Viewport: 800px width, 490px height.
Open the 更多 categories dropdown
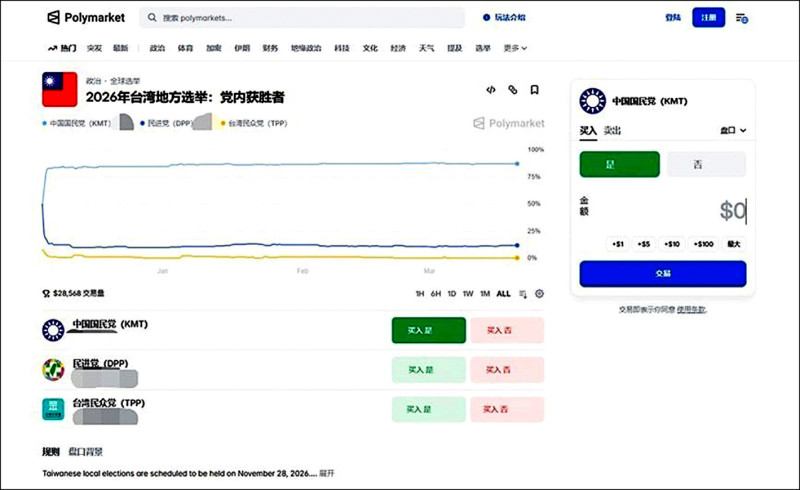(515, 47)
